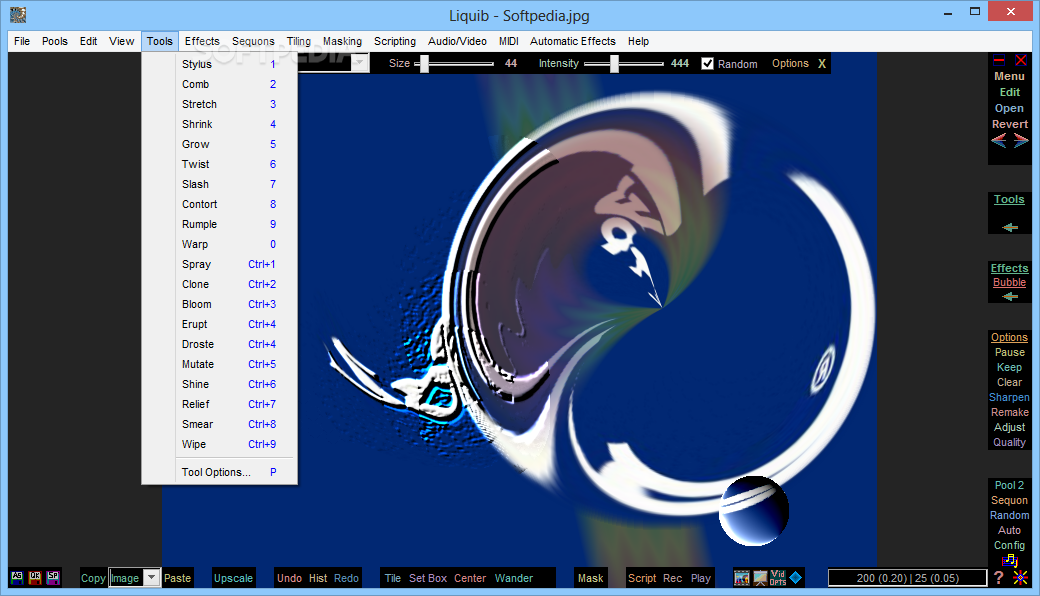Image resolution: width=1040 pixels, height=596 pixels.
Task: Open the Pools menu
Action: [x=54, y=41]
